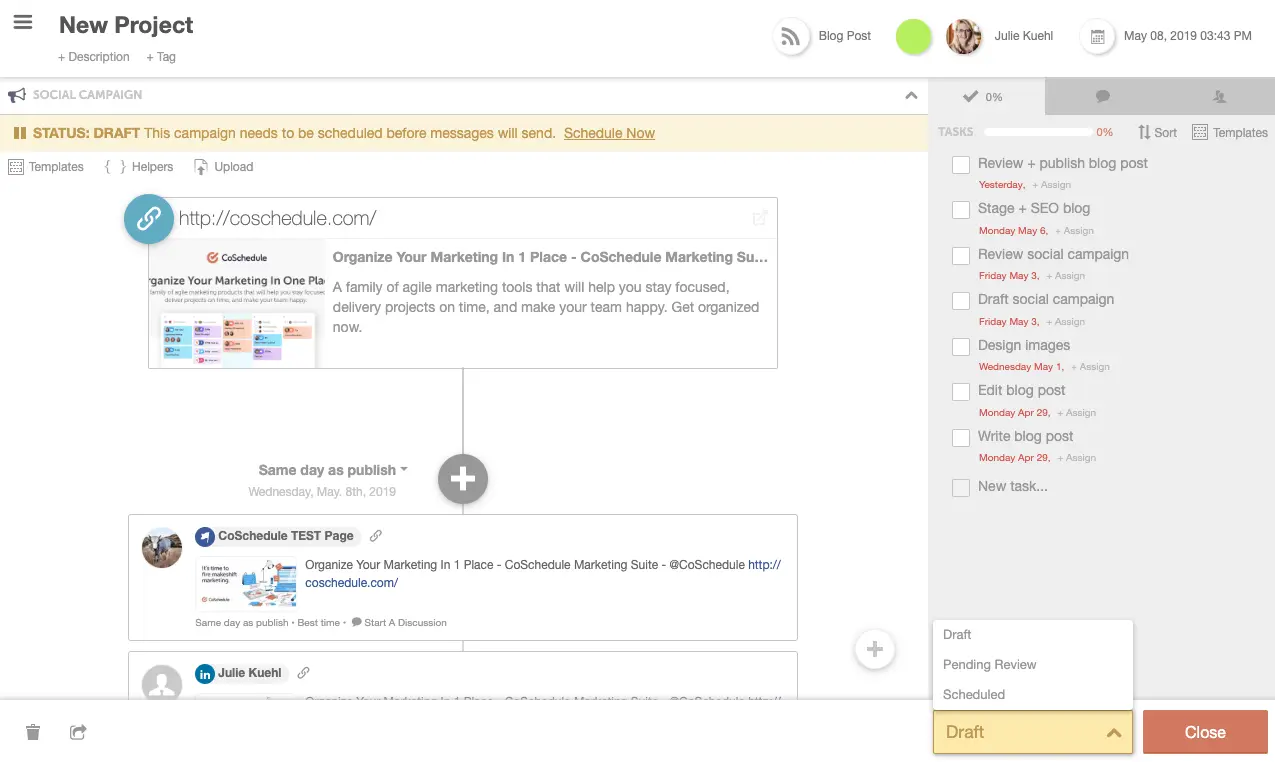The width and height of the screenshot is (1275, 762).
Task: Click the green color label circle
Action: (x=913, y=37)
